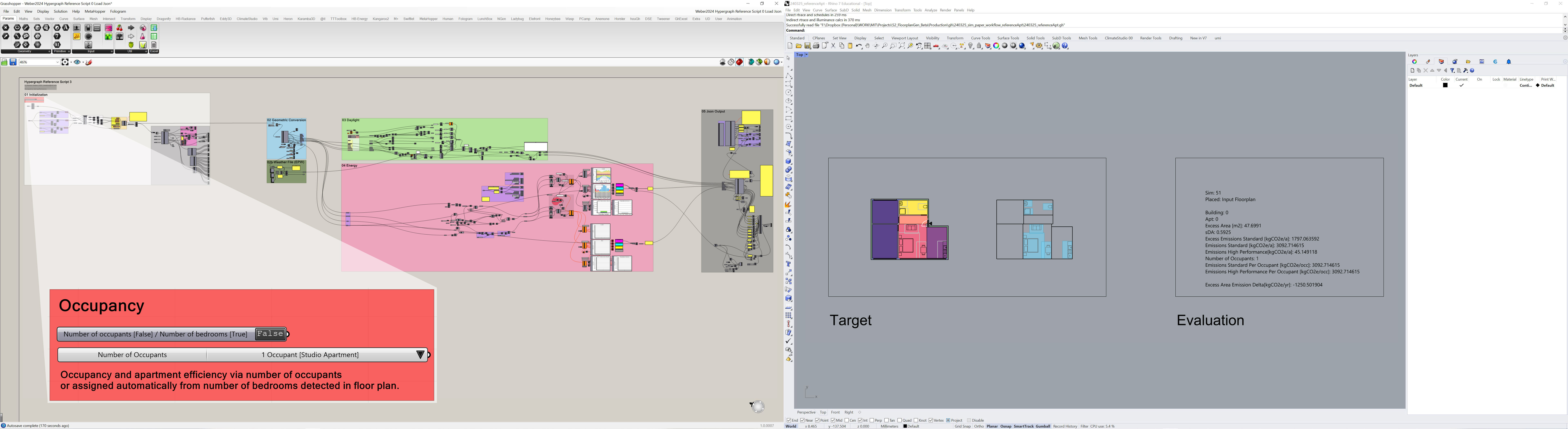This screenshot has width=1568, height=429.
Task: Click the Rhino Grasshopper launcher icon
Action: pyautogui.click(x=1056, y=46)
